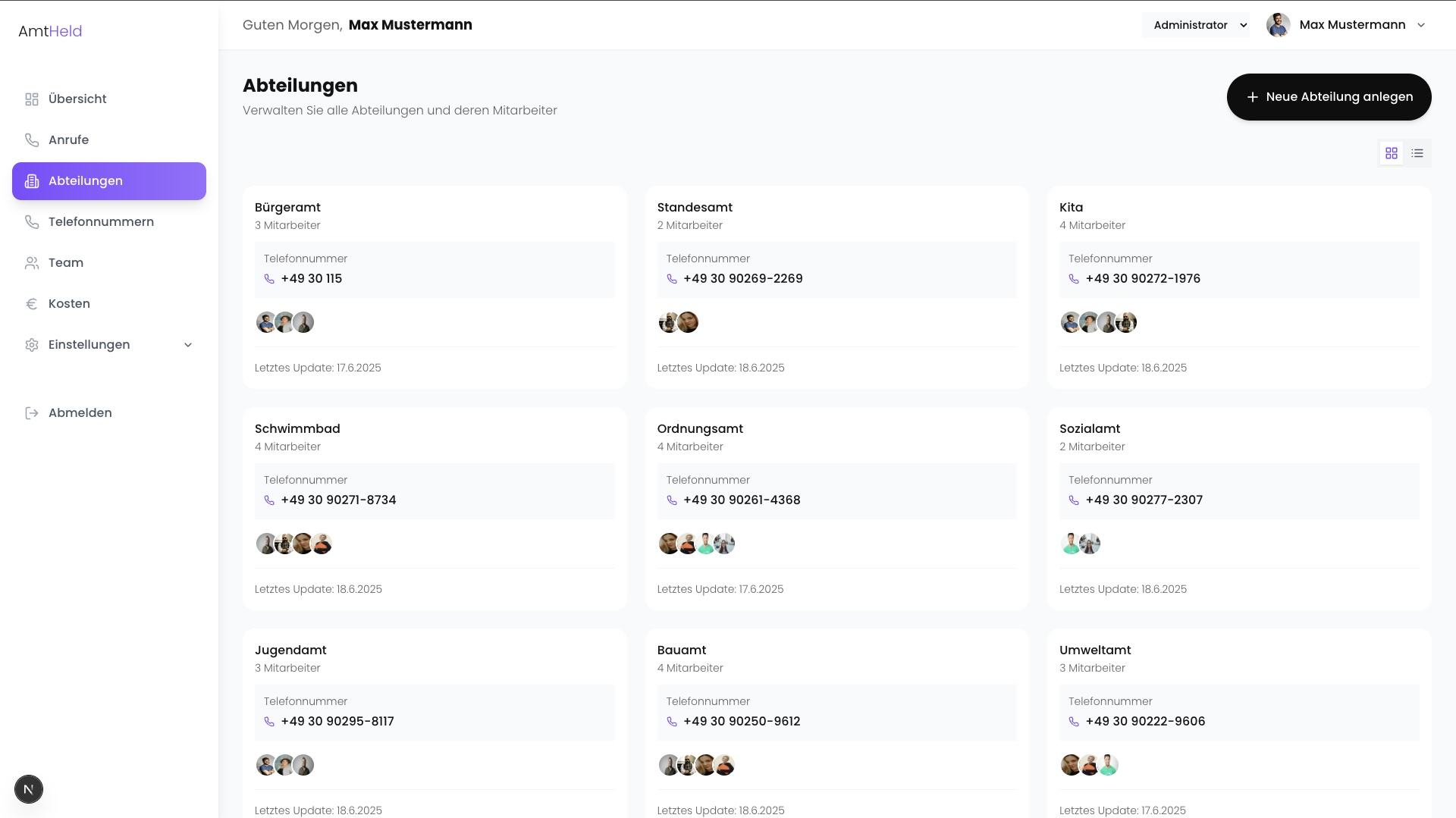This screenshot has width=1456, height=818.
Task: Click the AmtHeld logo link
Action: (x=50, y=31)
